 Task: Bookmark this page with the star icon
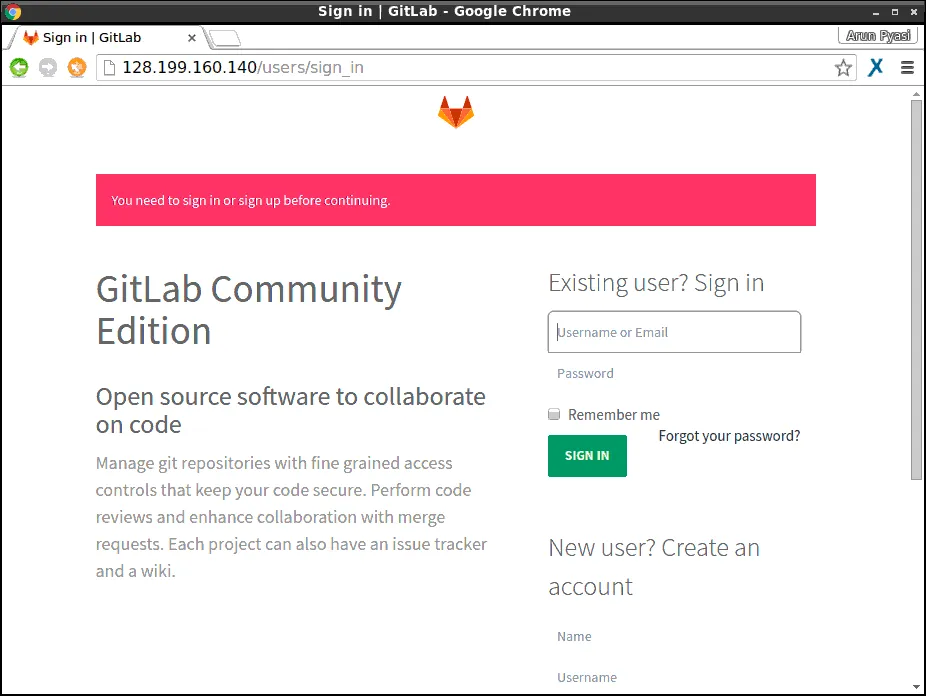pos(843,67)
